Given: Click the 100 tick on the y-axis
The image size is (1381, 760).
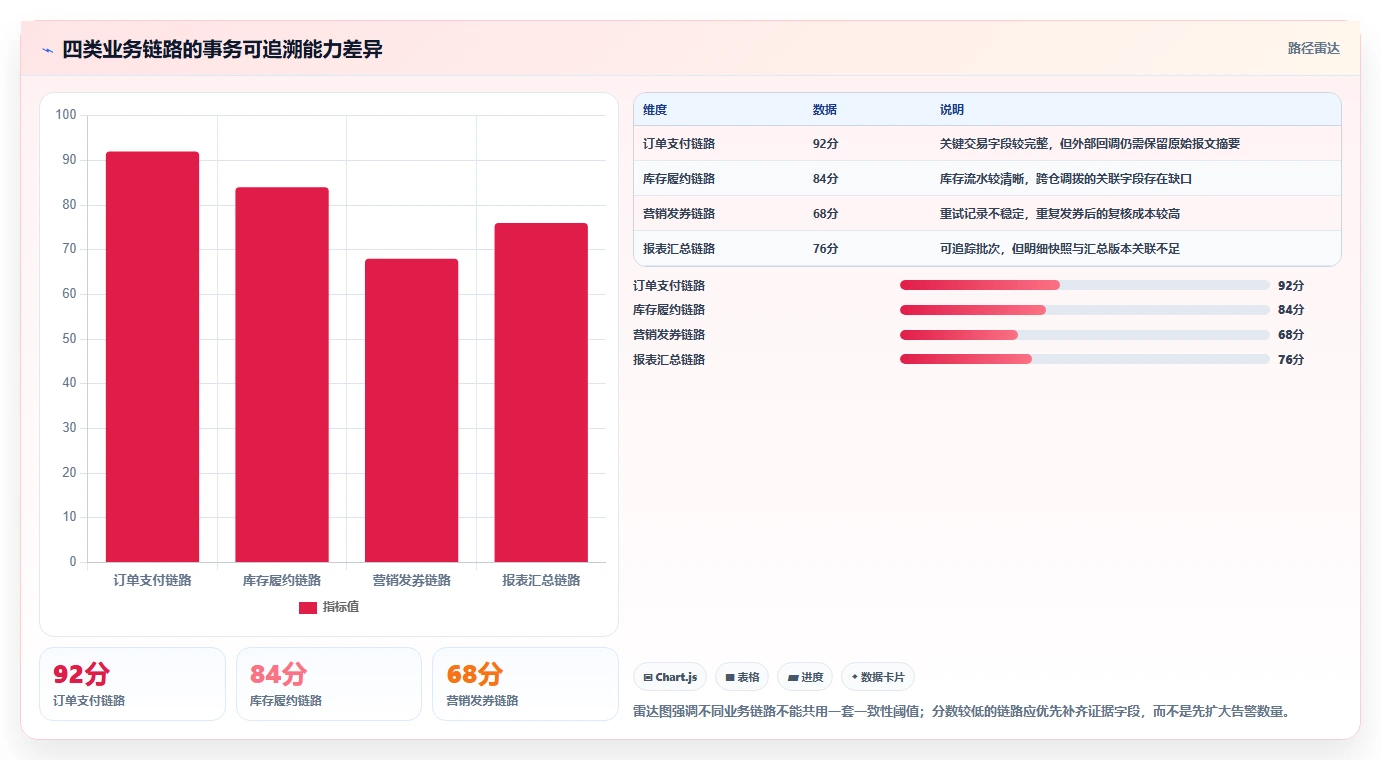Looking at the screenshot, I should (x=66, y=115).
